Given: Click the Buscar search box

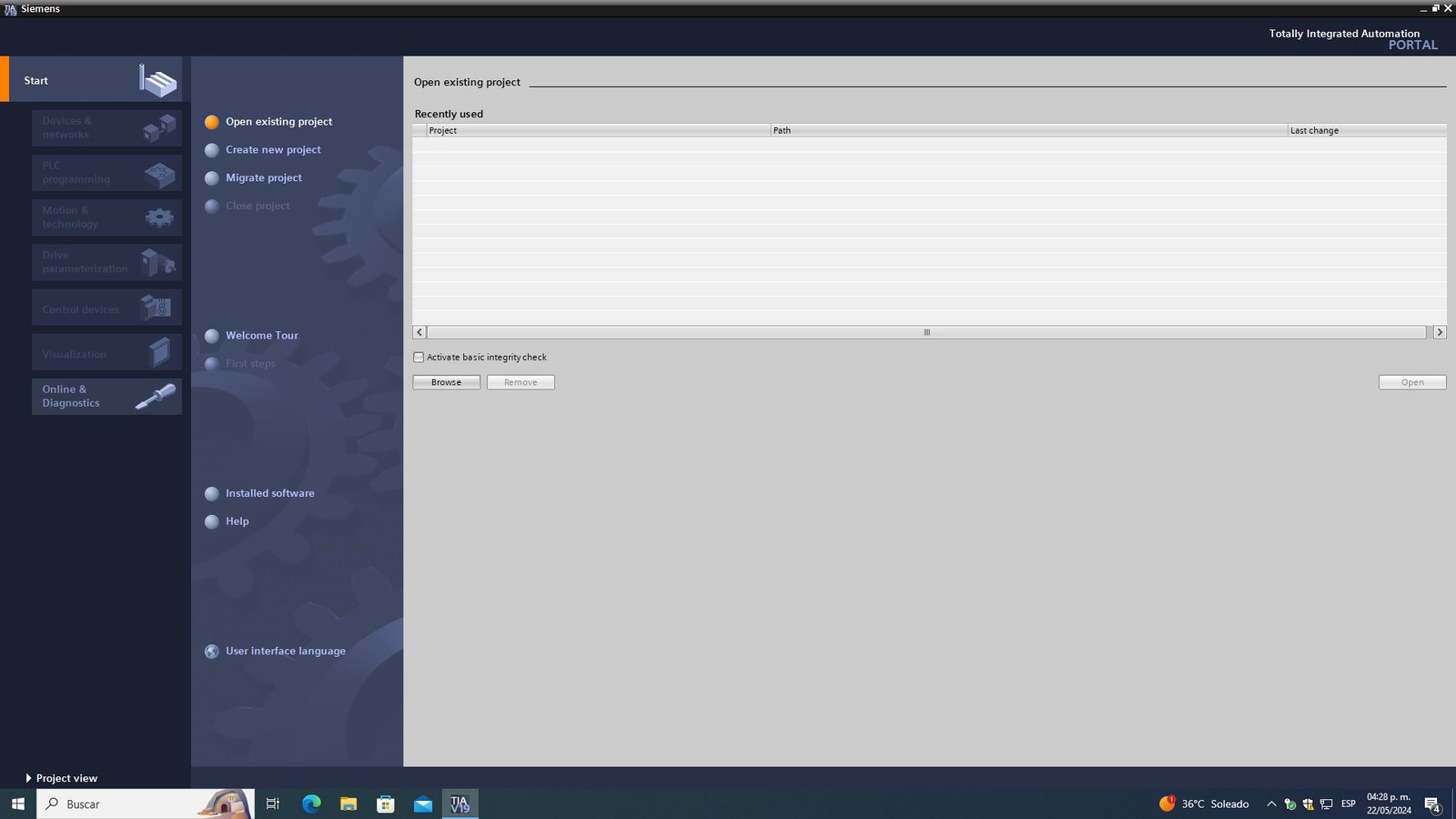Looking at the screenshot, I should (146, 804).
